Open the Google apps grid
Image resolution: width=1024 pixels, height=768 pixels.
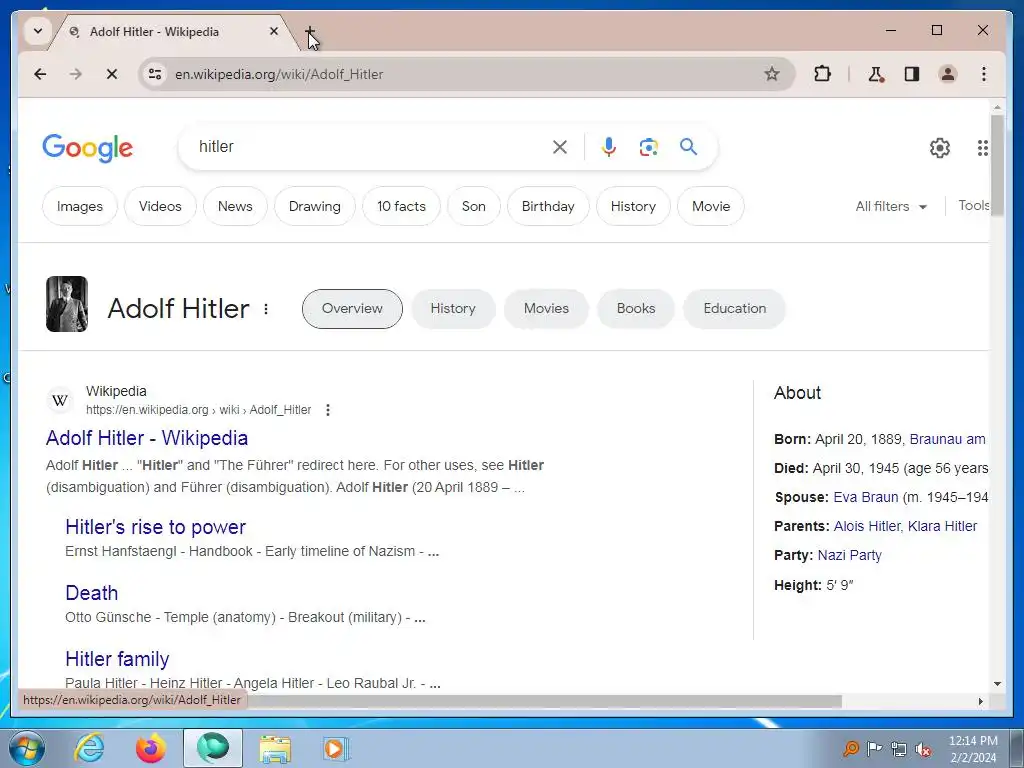pyautogui.click(x=982, y=148)
